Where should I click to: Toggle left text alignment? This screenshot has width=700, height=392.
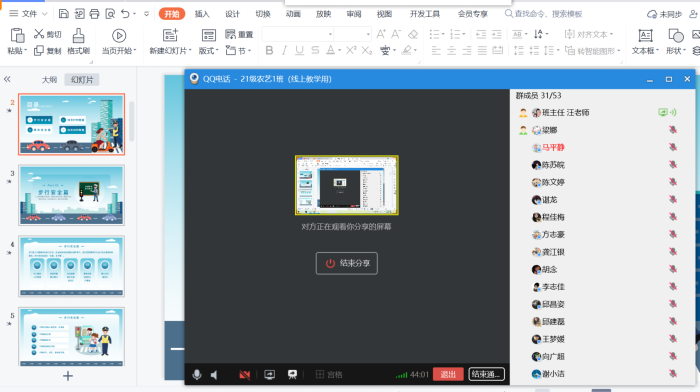tap(436, 50)
